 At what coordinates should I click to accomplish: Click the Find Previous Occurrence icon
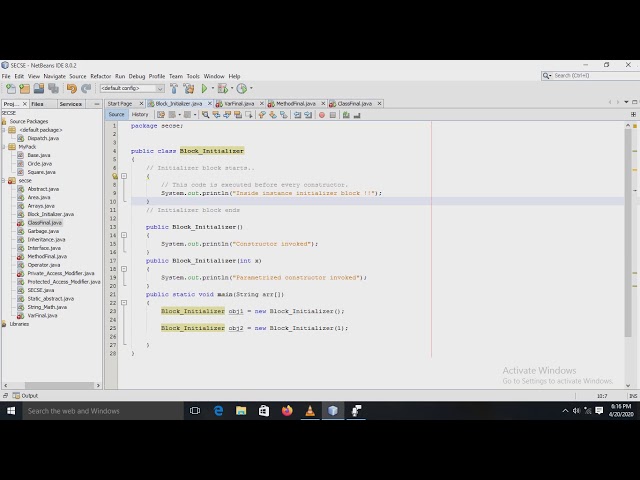pyautogui.click(x=216, y=115)
